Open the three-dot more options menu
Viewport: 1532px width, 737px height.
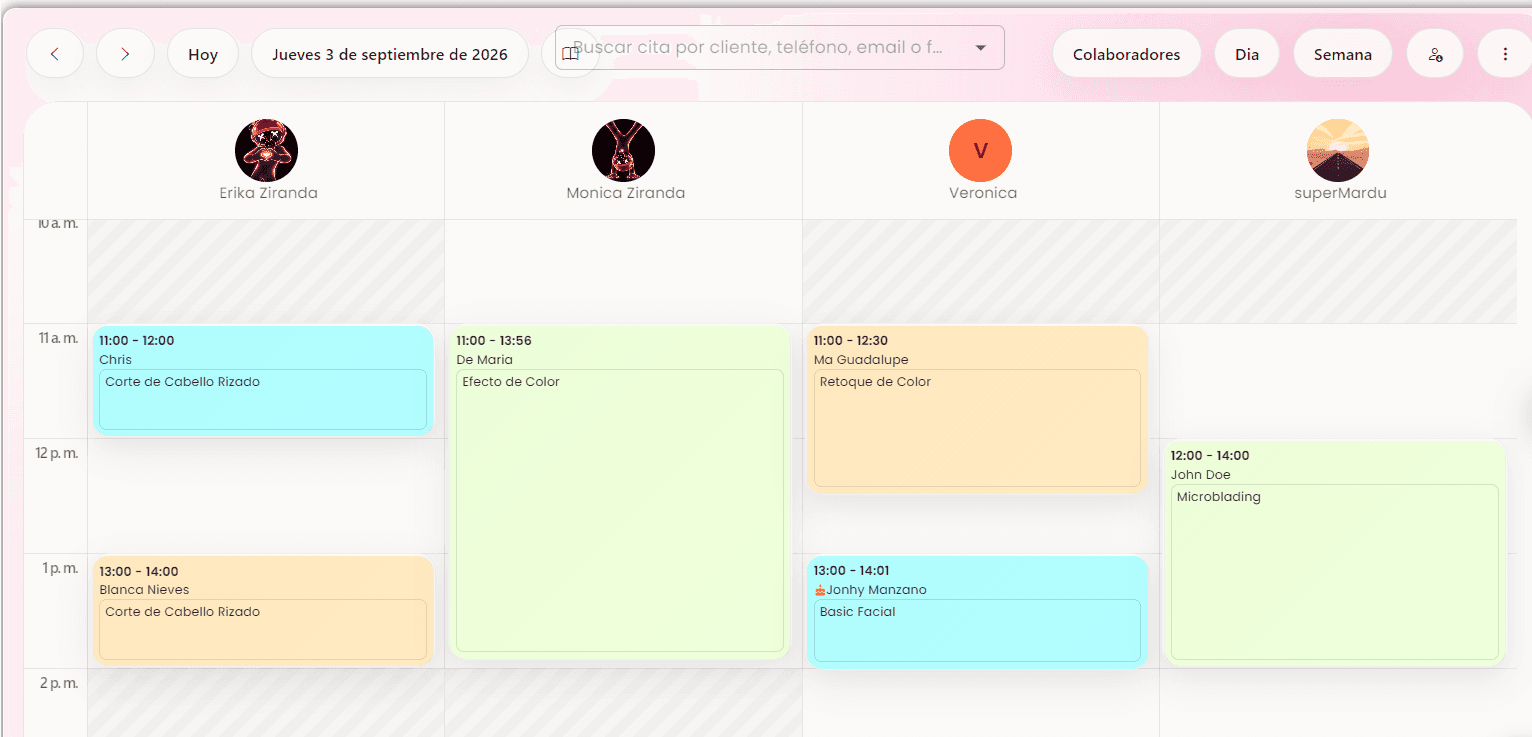[x=1505, y=54]
